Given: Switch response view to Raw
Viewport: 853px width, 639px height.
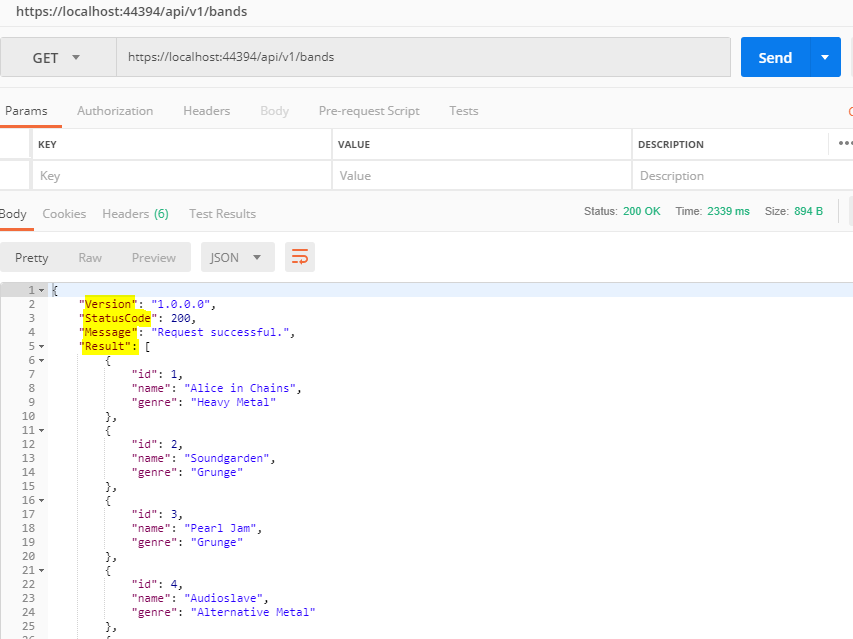Looking at the screenshot, I should (x=90, y=257).
